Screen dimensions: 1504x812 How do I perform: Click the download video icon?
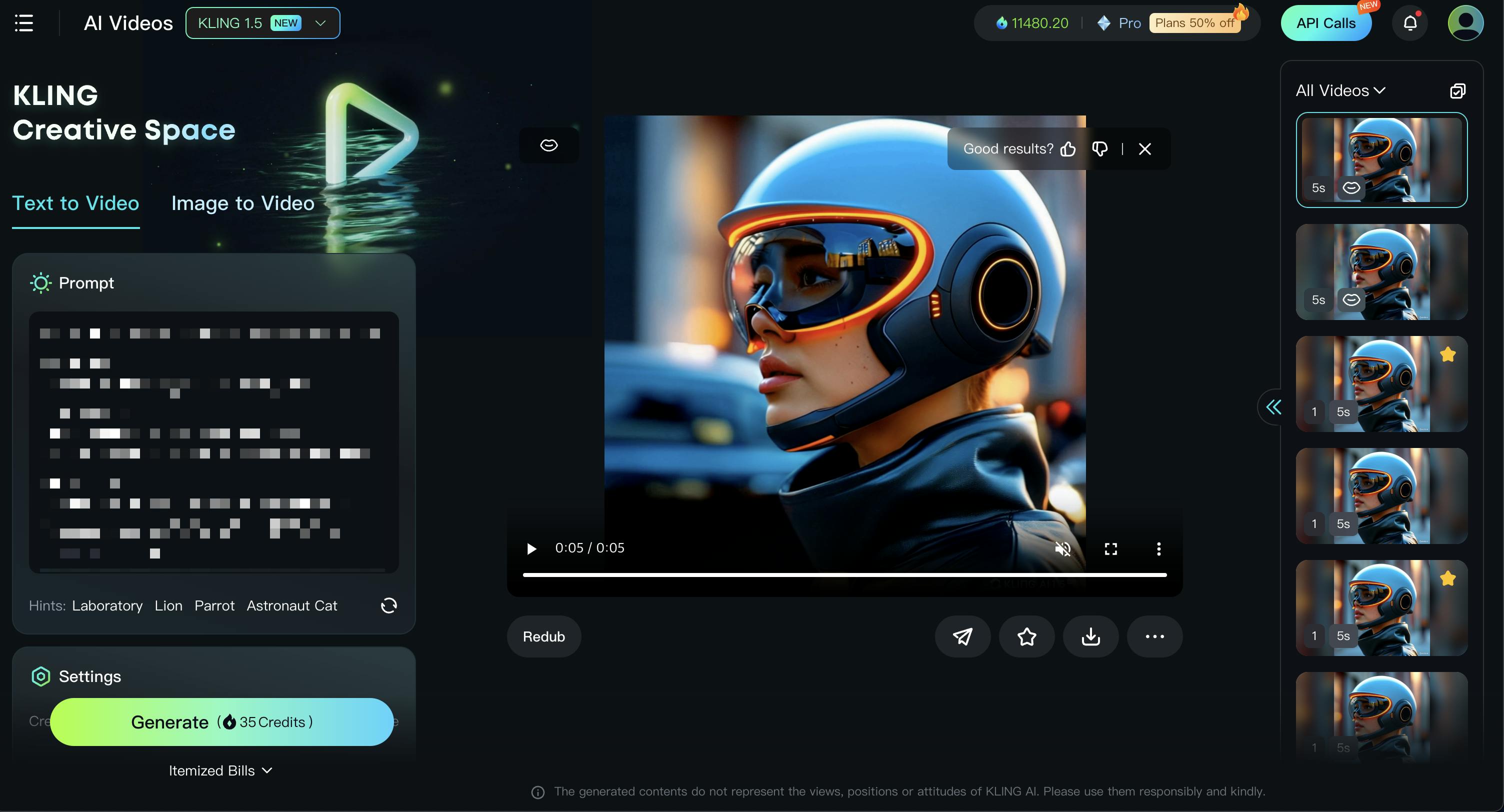[x=1090, y=636]
